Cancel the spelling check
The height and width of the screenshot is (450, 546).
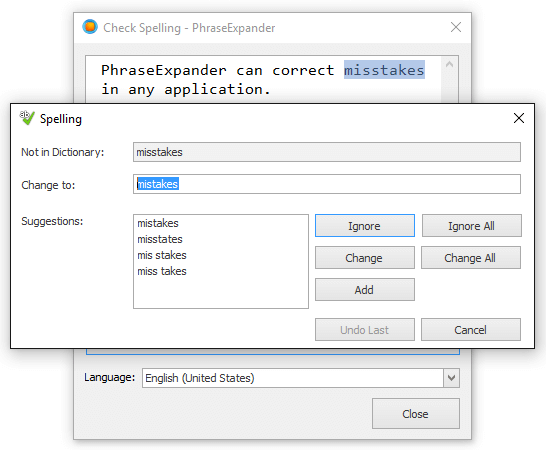point(471,329)
